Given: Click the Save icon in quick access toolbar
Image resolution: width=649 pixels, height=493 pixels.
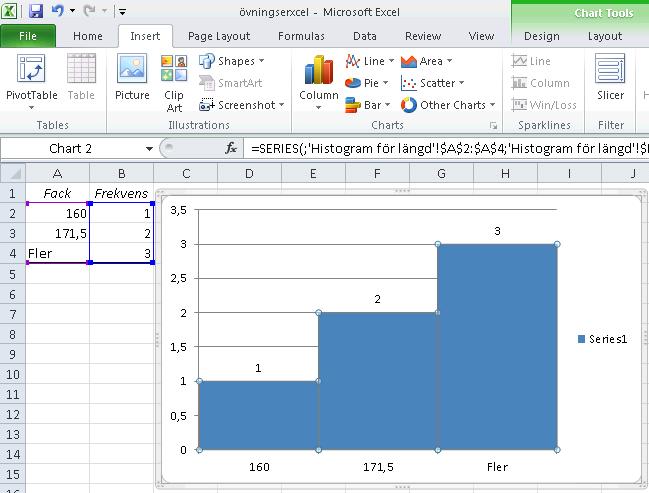Looking at the screenshot, I should pos(36,11).
